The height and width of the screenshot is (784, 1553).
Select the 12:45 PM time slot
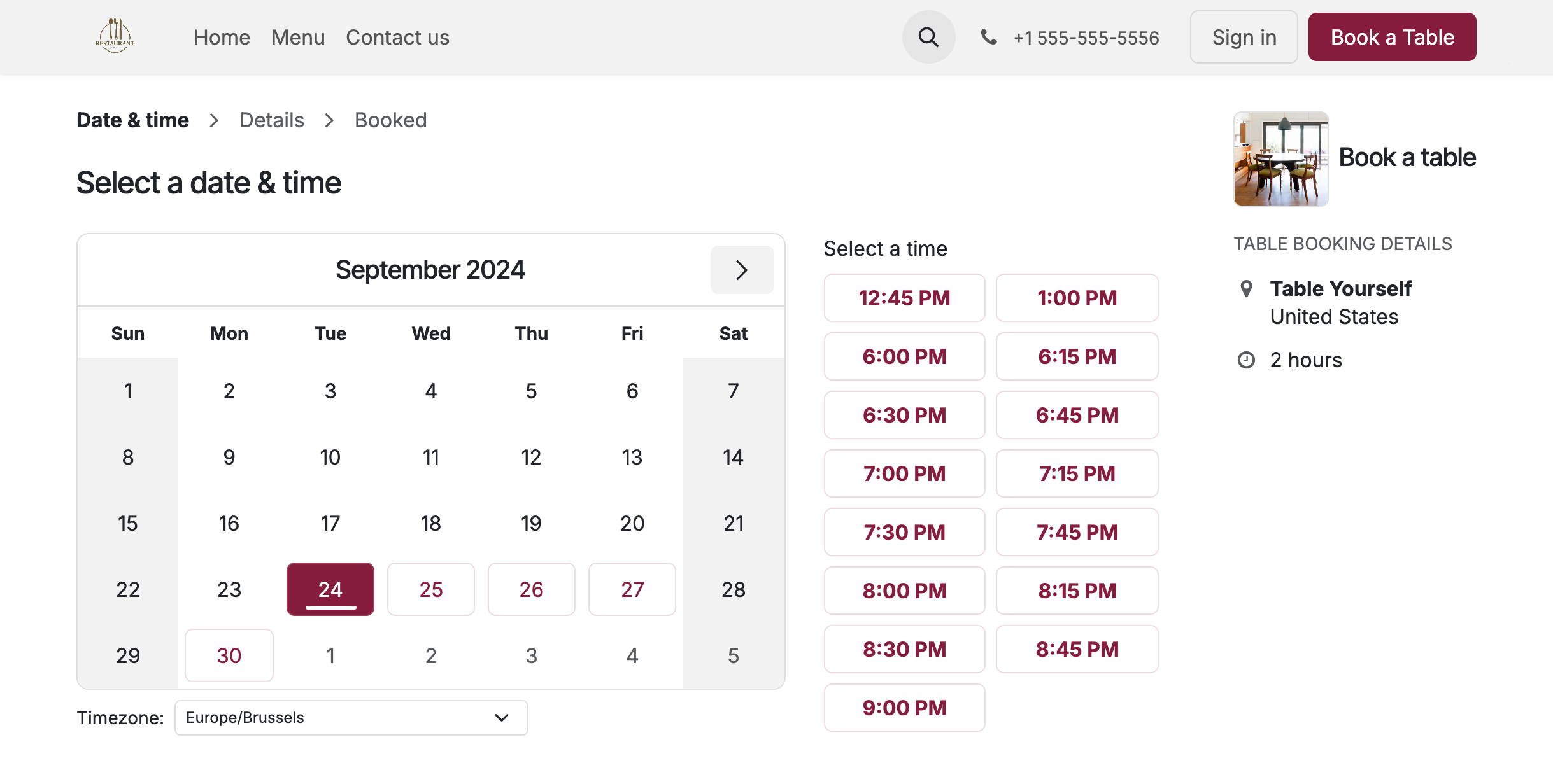coord(904,298)
